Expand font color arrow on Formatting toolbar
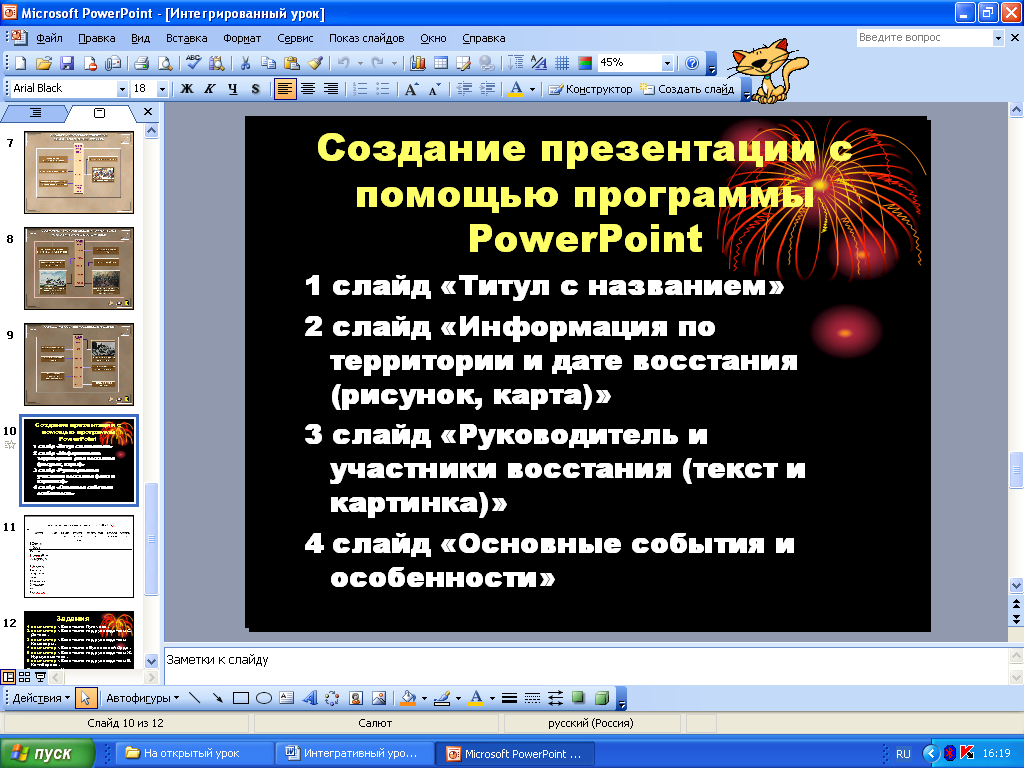 pyautogui.click(x=533, y=89)
